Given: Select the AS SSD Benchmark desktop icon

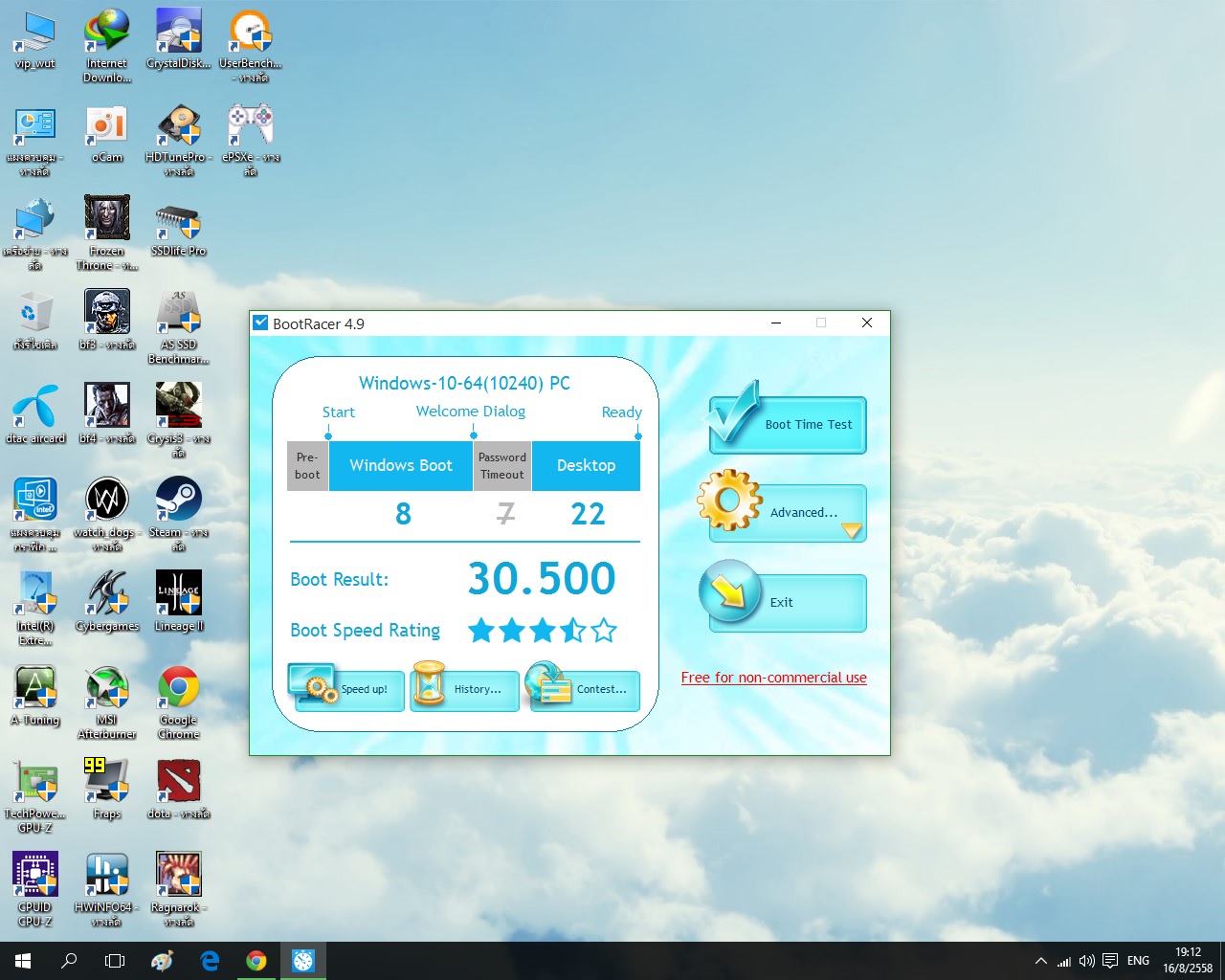Looking at the screenshot, I should 179,327.
